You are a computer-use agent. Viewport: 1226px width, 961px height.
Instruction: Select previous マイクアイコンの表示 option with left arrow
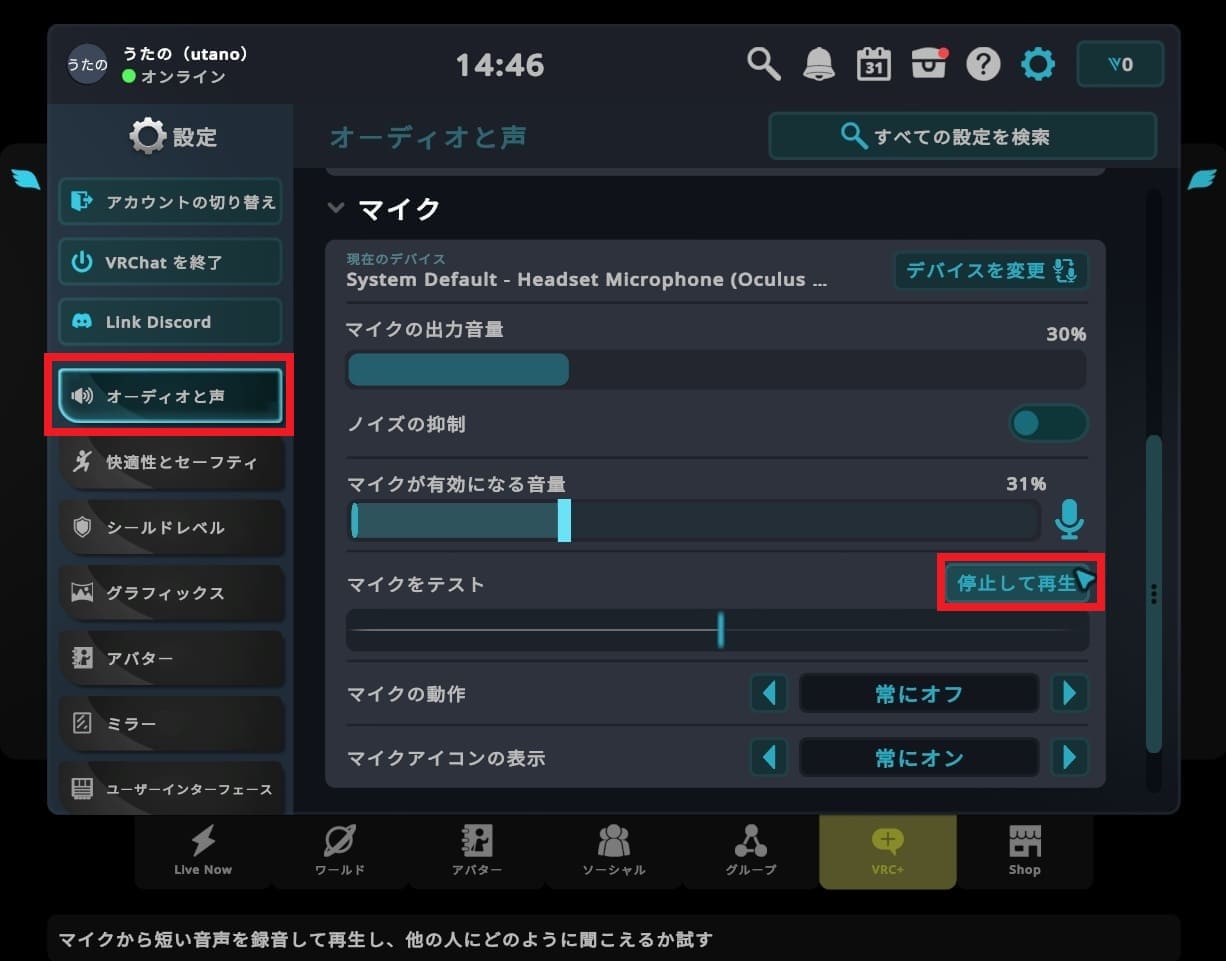pyautogui.click(x=768, y=757)
